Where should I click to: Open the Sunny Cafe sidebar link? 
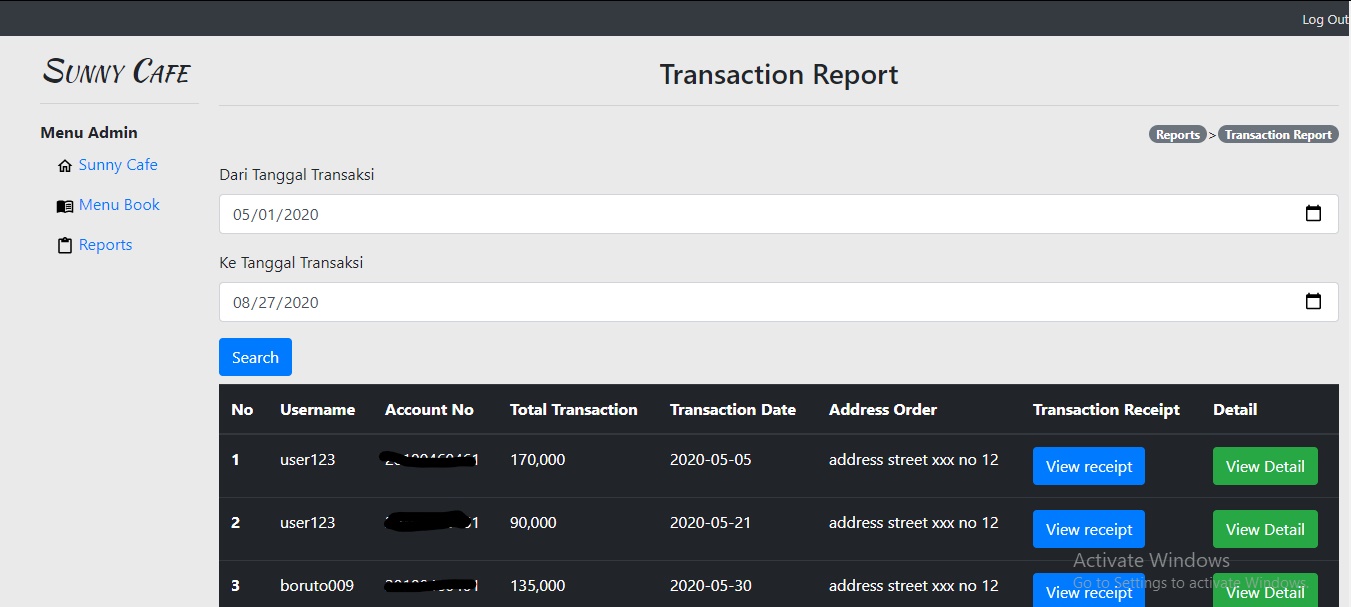[118, 165]
